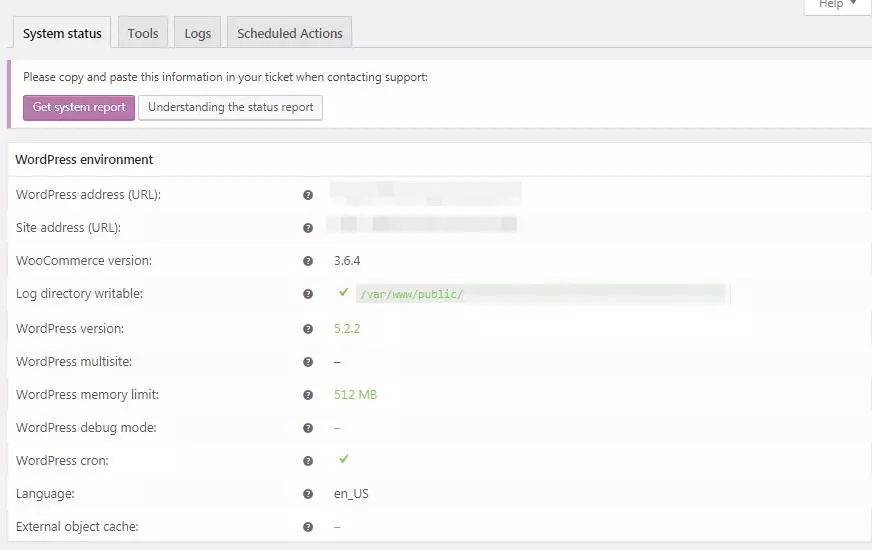Click the WordPress cron label

[62, 460]
